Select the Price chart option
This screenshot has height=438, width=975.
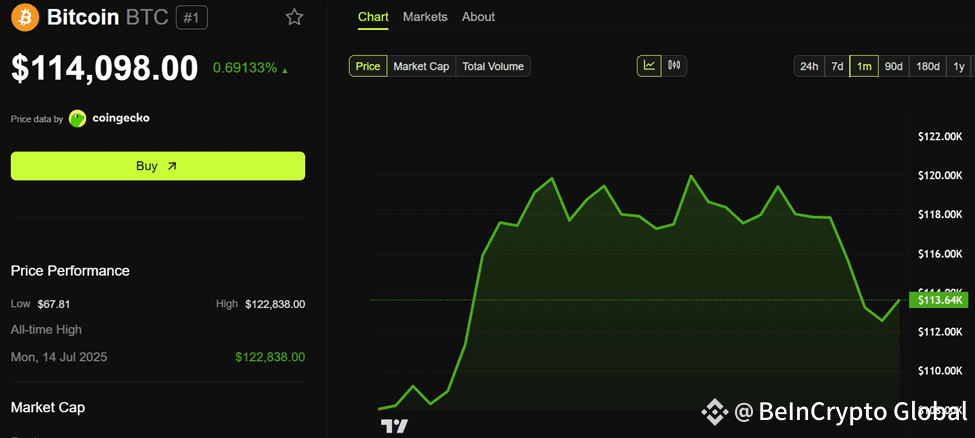click(x=368, y=66)
